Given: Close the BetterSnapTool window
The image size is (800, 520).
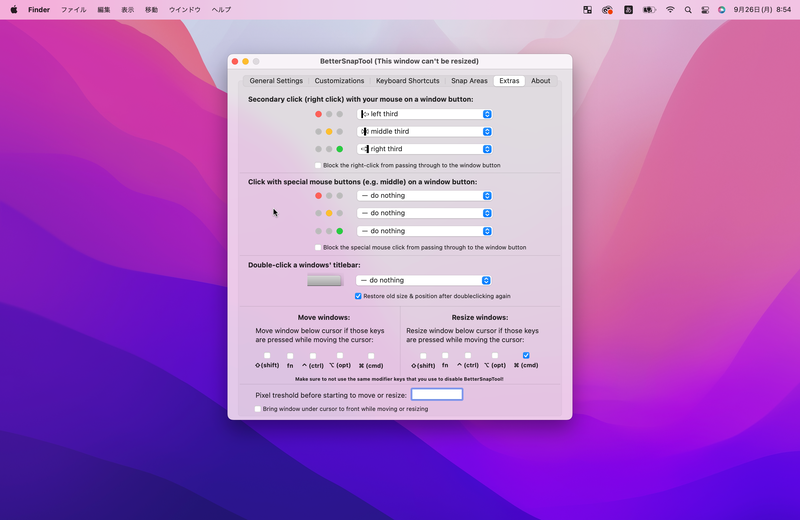Looking at the screenshot, I should pos(235,61).
